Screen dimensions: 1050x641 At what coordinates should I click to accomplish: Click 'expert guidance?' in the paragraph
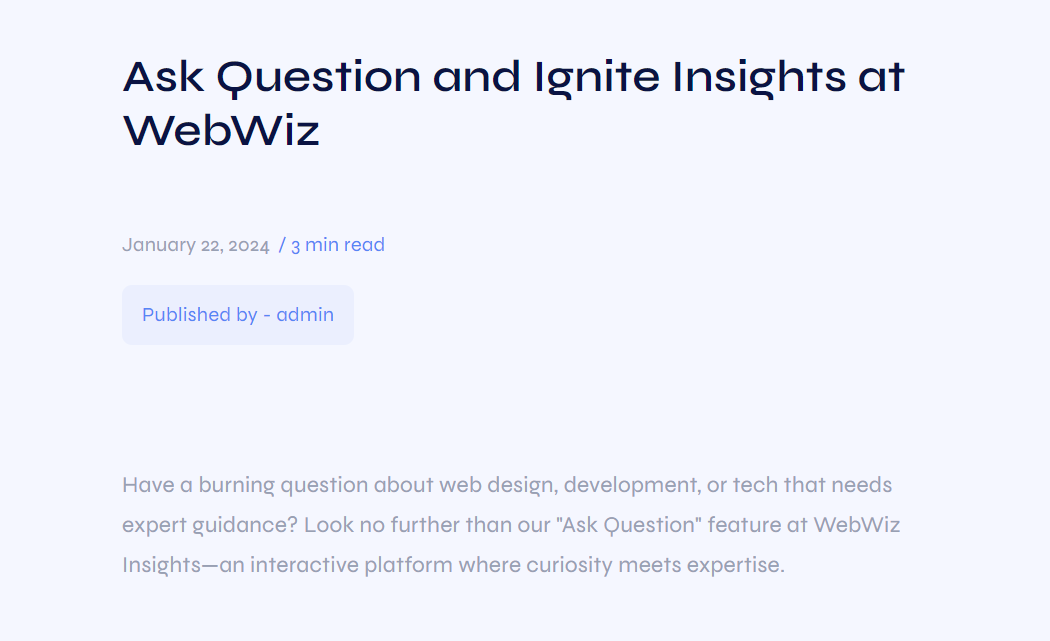coord(210,525)
